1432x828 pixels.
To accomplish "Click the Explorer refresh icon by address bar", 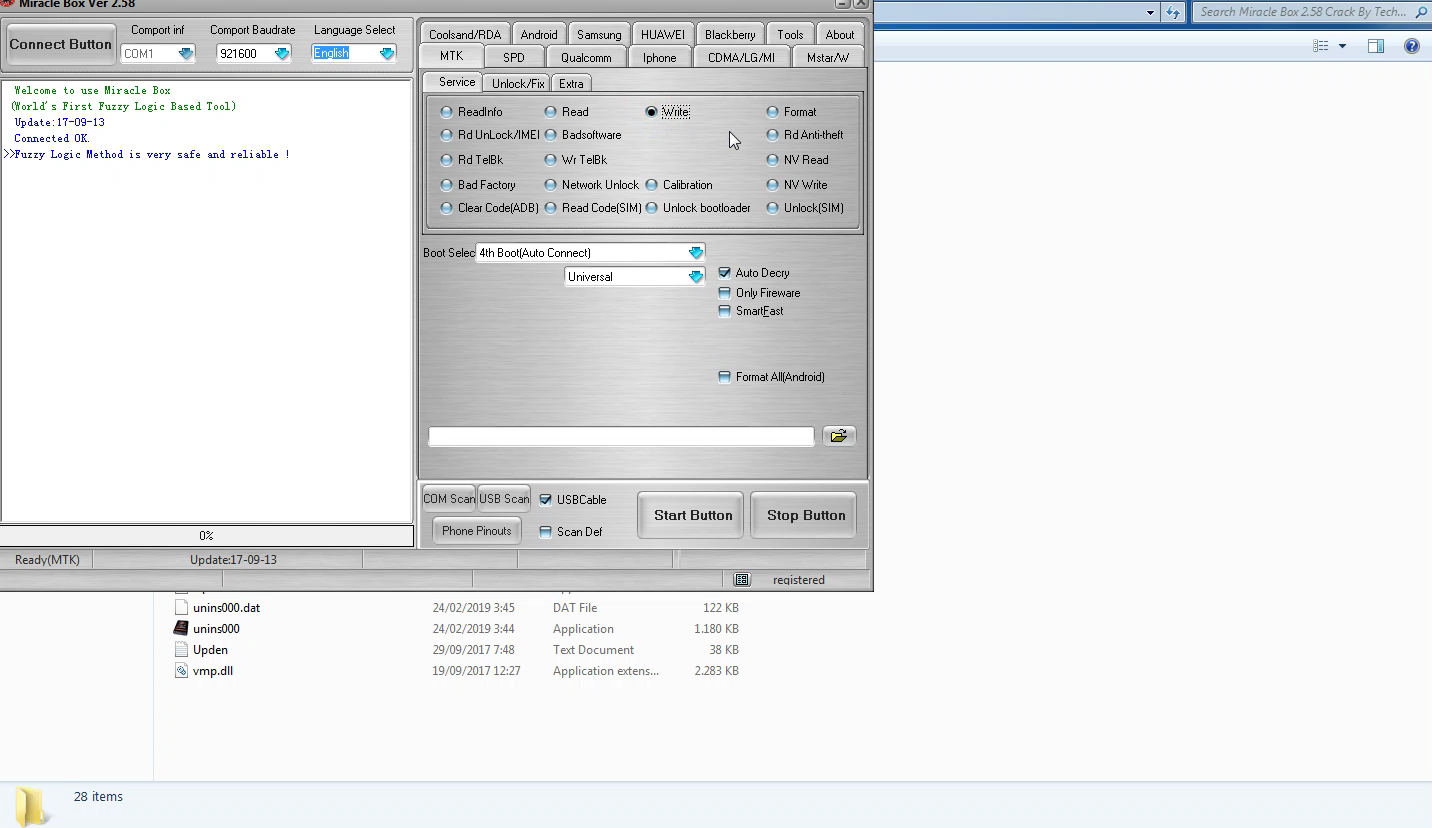I will pos(1173,12).
